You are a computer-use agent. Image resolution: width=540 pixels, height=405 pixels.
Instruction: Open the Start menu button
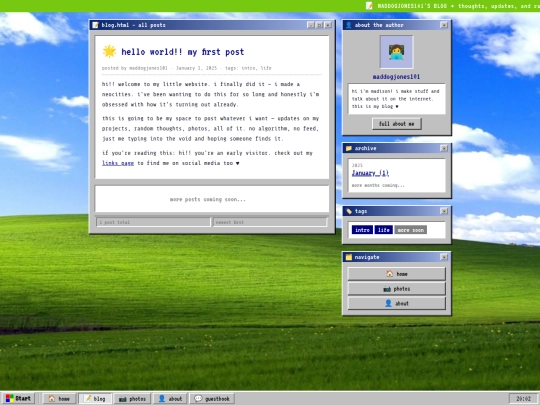(x=18, y=398)
